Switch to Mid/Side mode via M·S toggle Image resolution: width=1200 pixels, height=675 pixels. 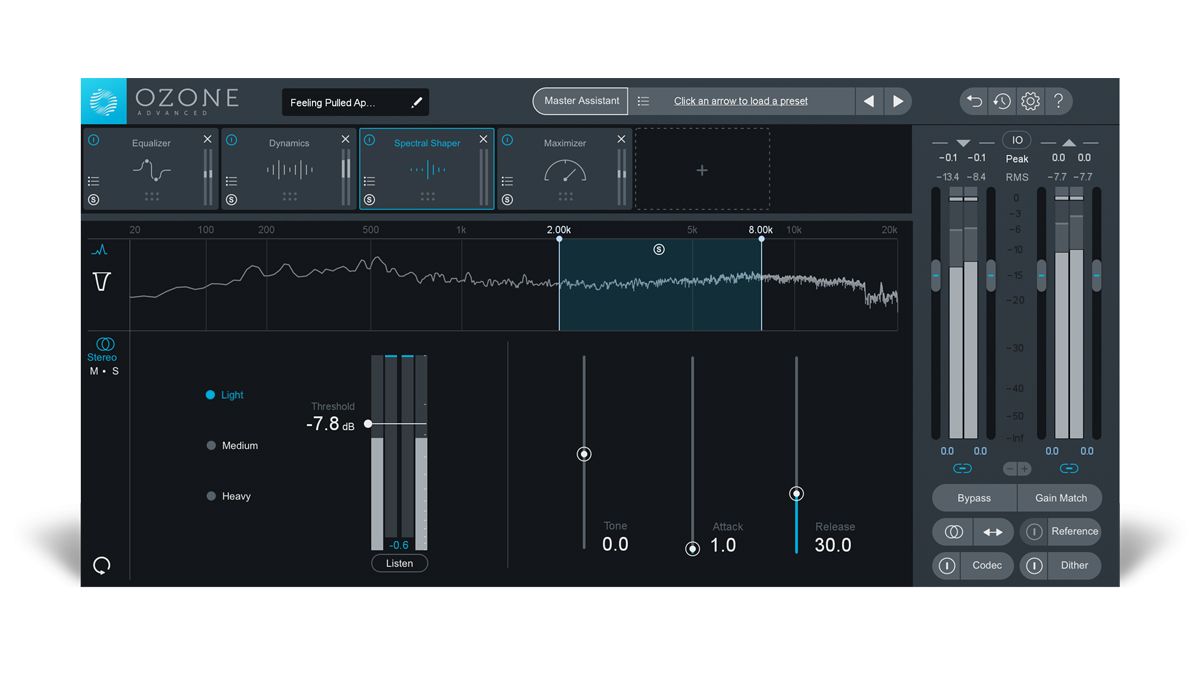click(103, 369)
